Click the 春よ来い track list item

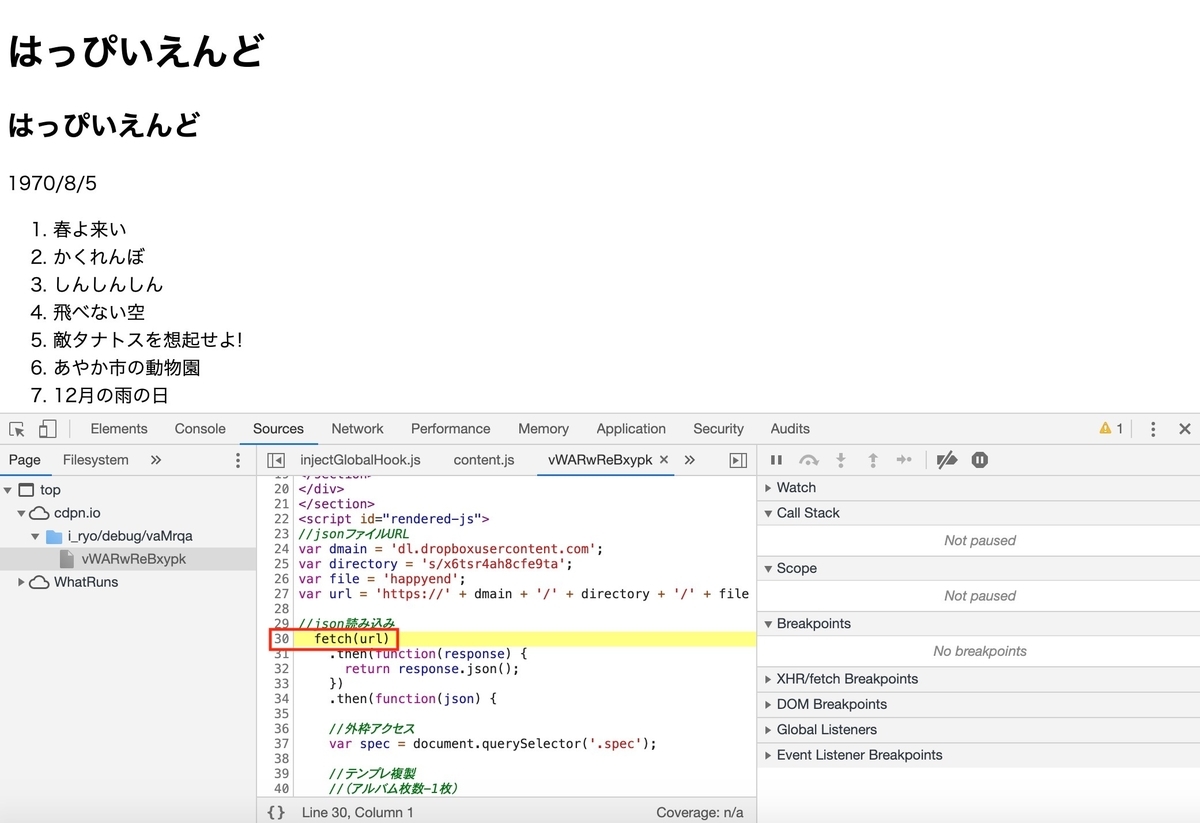click(90, 229)
